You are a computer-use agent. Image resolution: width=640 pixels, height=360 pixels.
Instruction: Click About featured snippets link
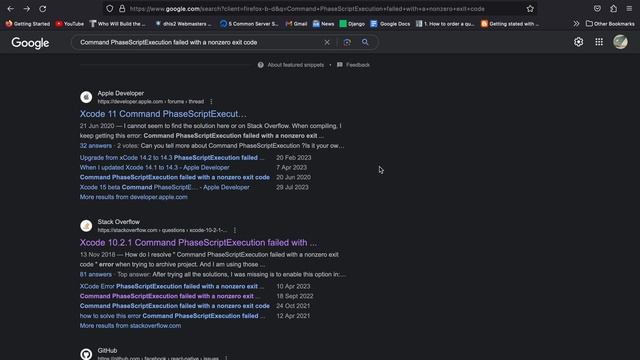click(296, 65)
